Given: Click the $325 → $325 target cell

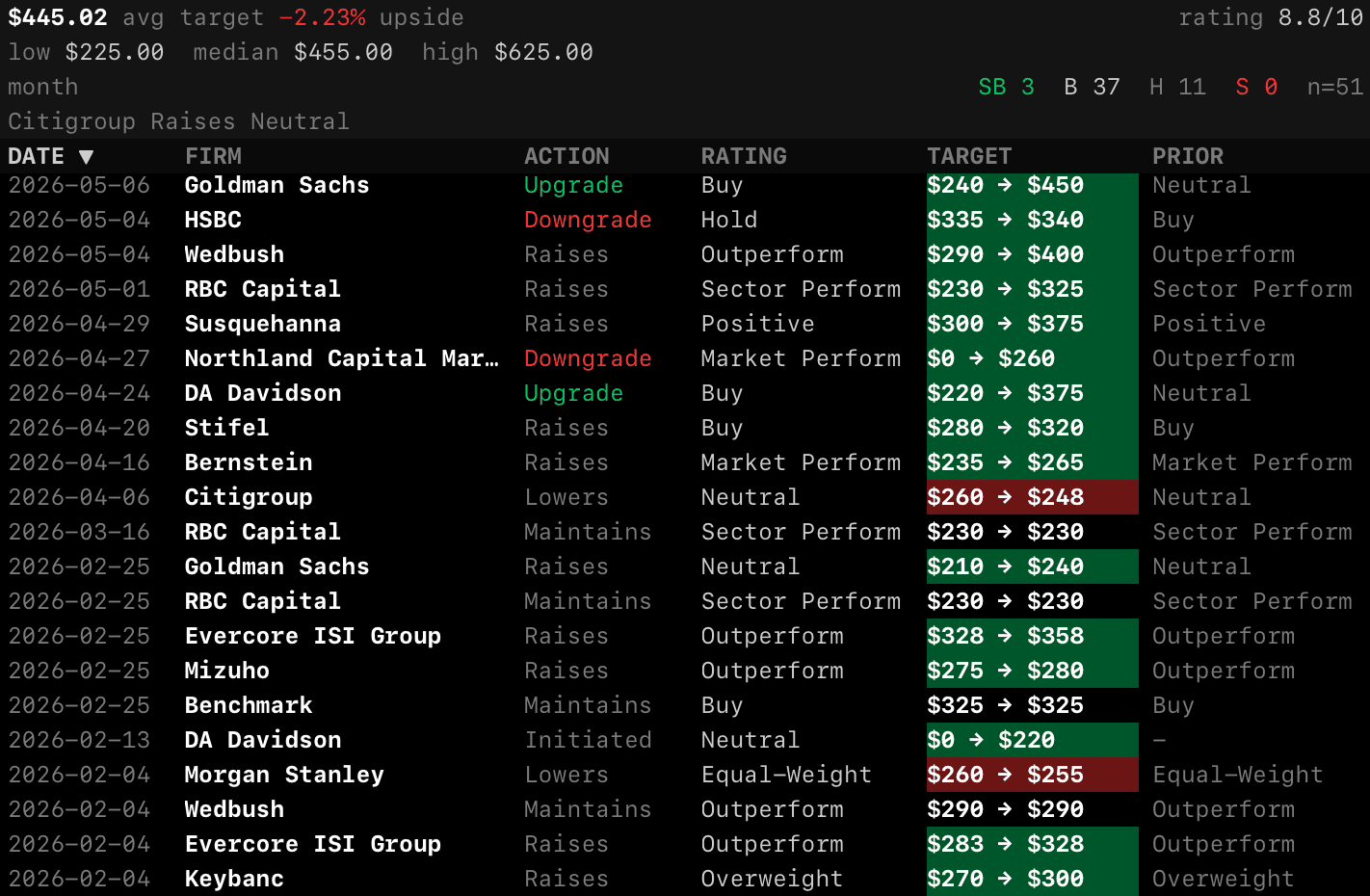Looking at the screenshot, I should coord(1033,705).
